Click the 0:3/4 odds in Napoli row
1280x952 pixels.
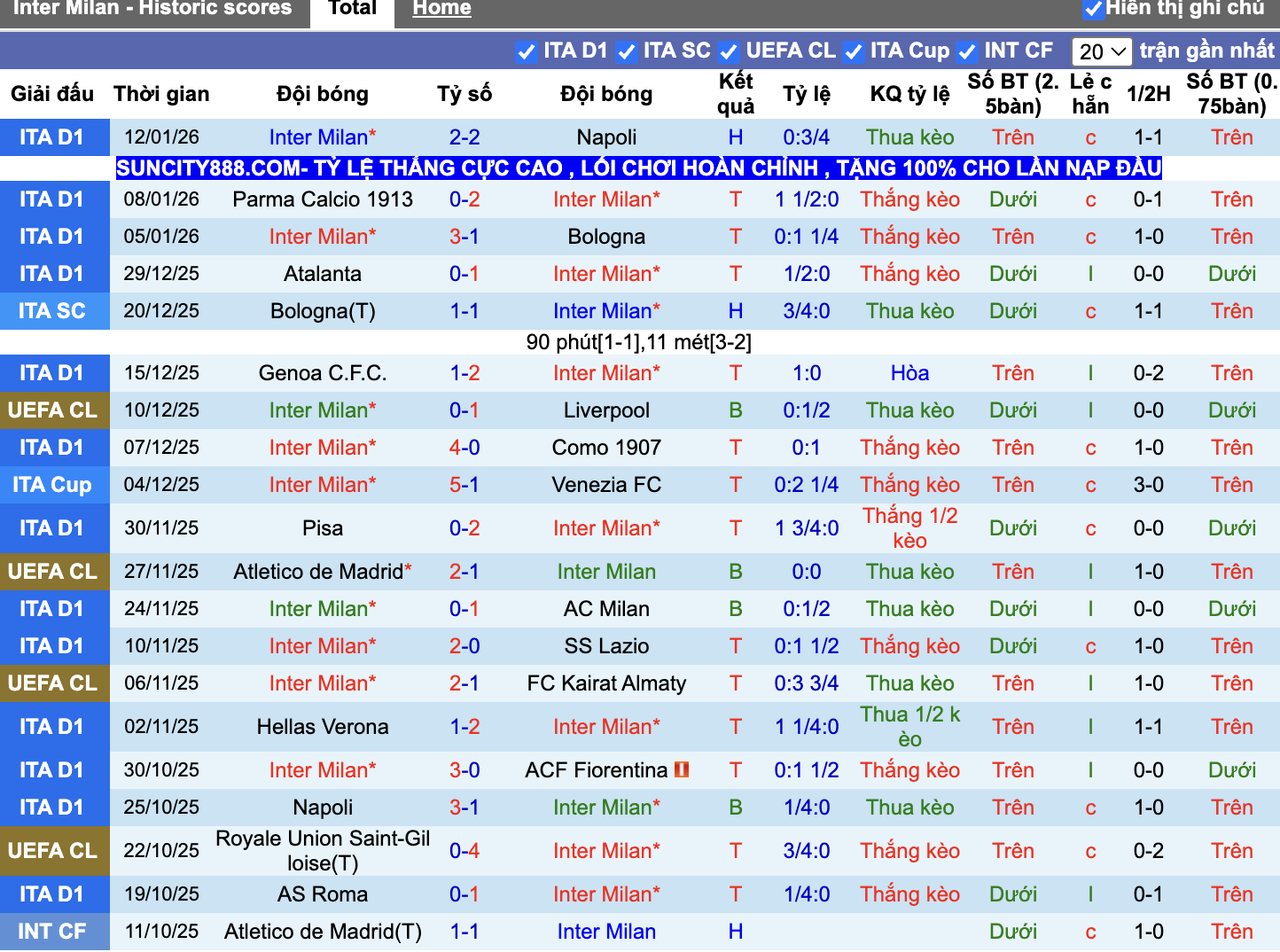[x=807, y=138]
